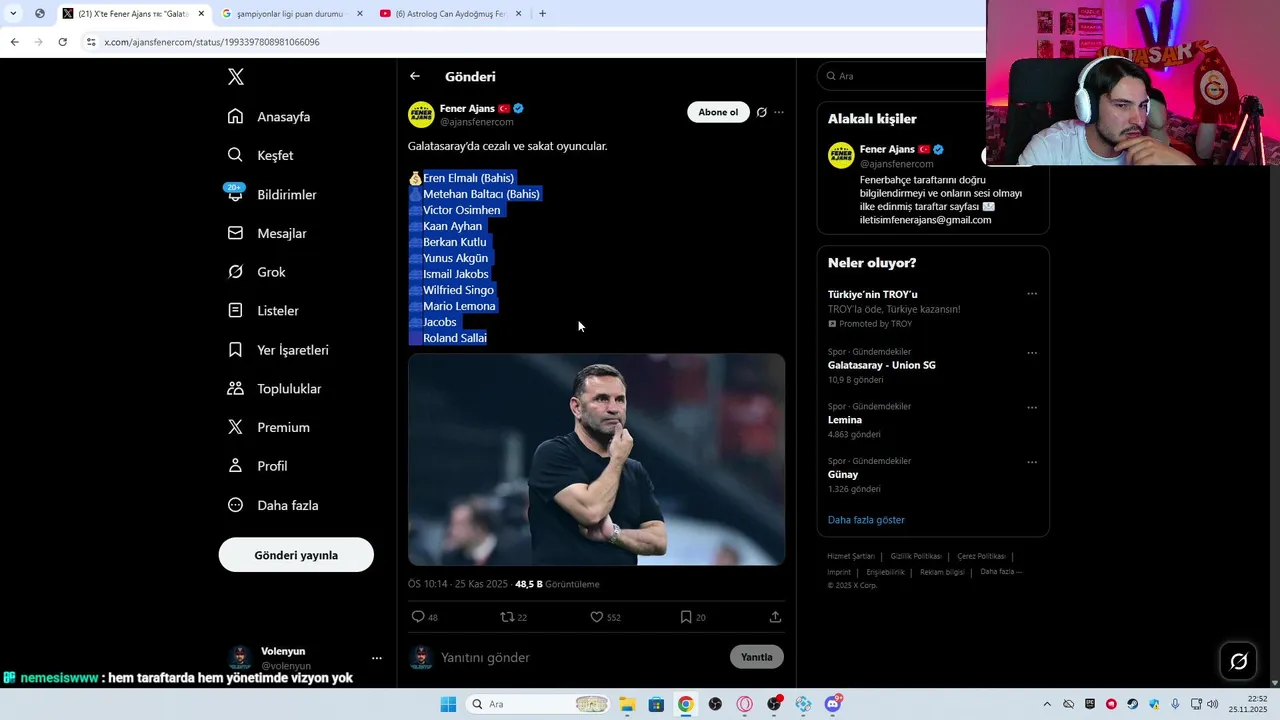Viewport: 1280px width, 720px height.
Task: Open more options for Günay trend
Action: (1032, 462)
